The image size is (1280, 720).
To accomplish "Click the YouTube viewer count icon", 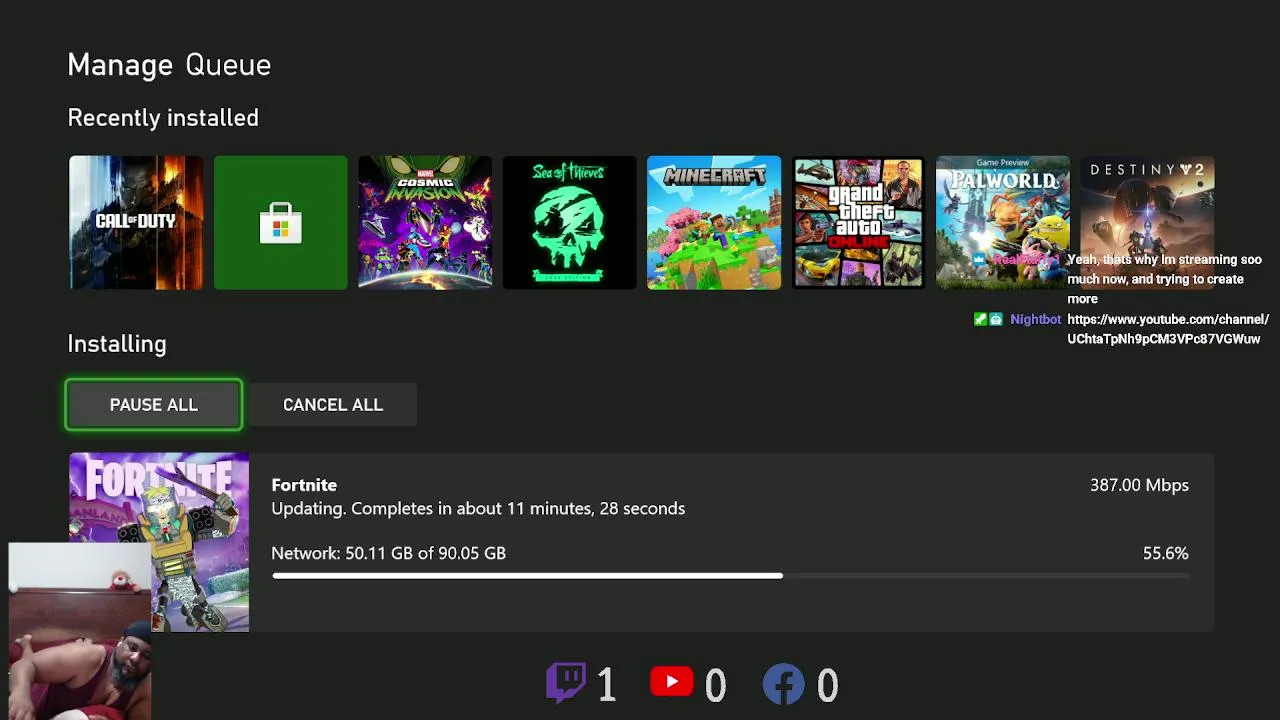I will coord(672,682).
